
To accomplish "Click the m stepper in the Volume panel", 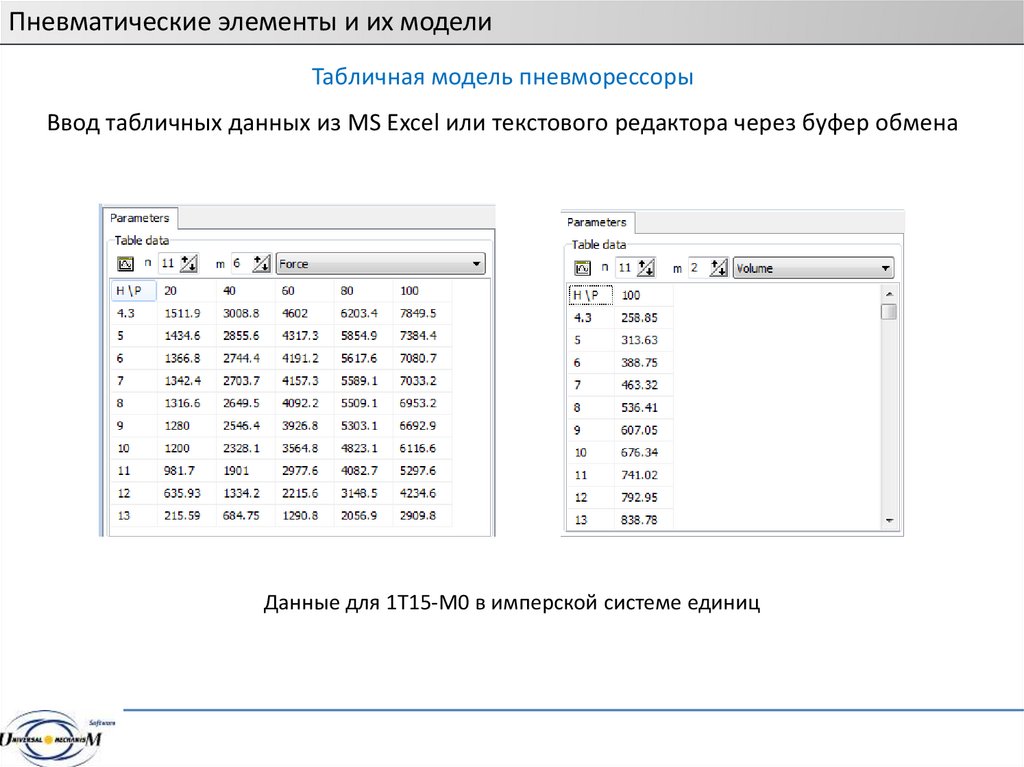I will 718,268.
